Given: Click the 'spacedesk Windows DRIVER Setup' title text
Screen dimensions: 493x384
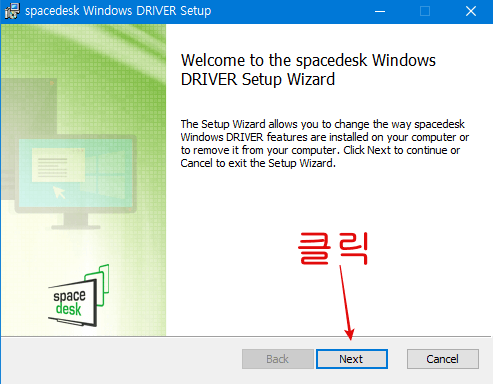Looking at the screenshot, I should click(118, 11).
